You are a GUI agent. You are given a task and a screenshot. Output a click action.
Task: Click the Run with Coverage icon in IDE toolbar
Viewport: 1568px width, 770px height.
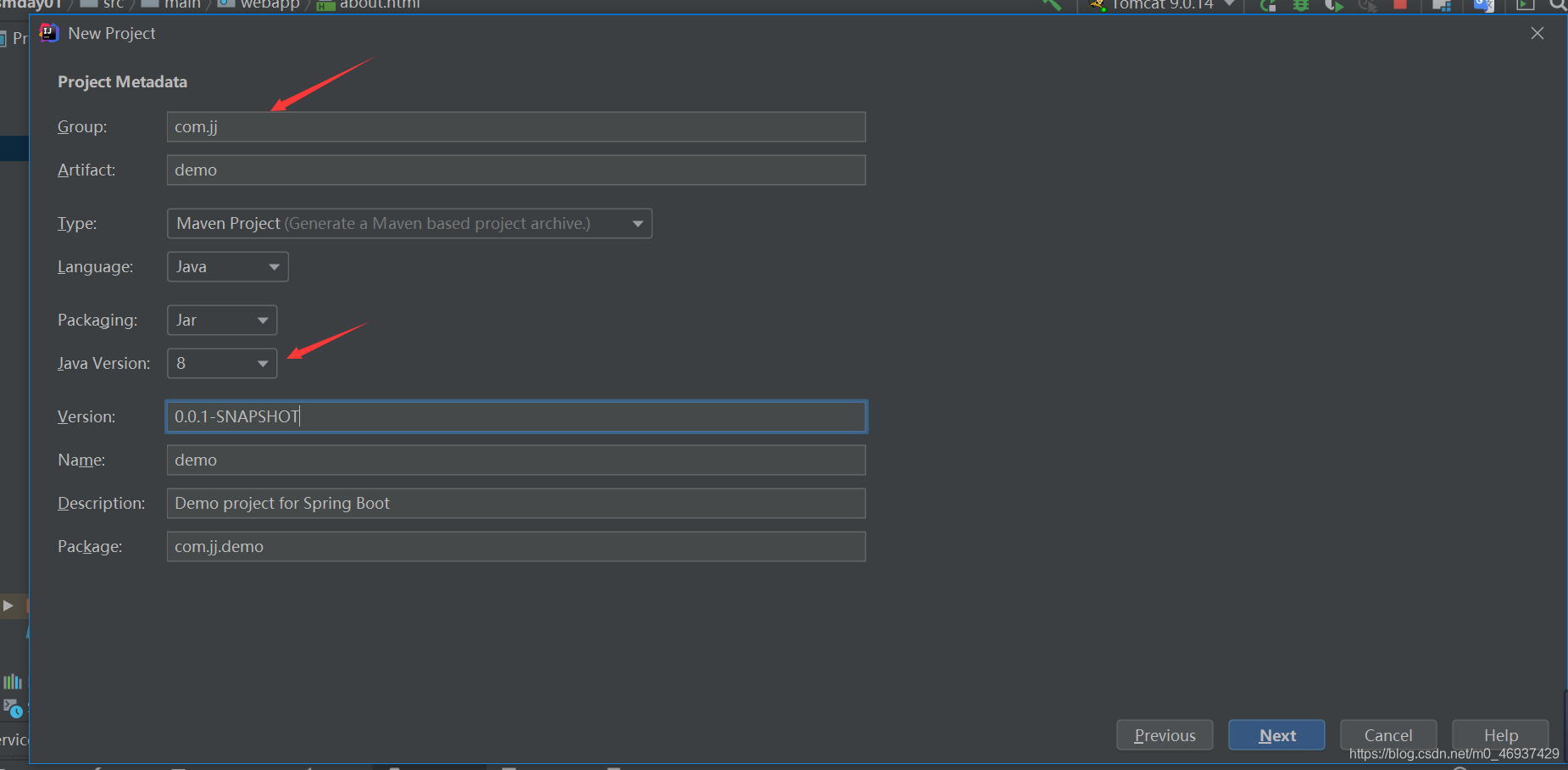1334,5
